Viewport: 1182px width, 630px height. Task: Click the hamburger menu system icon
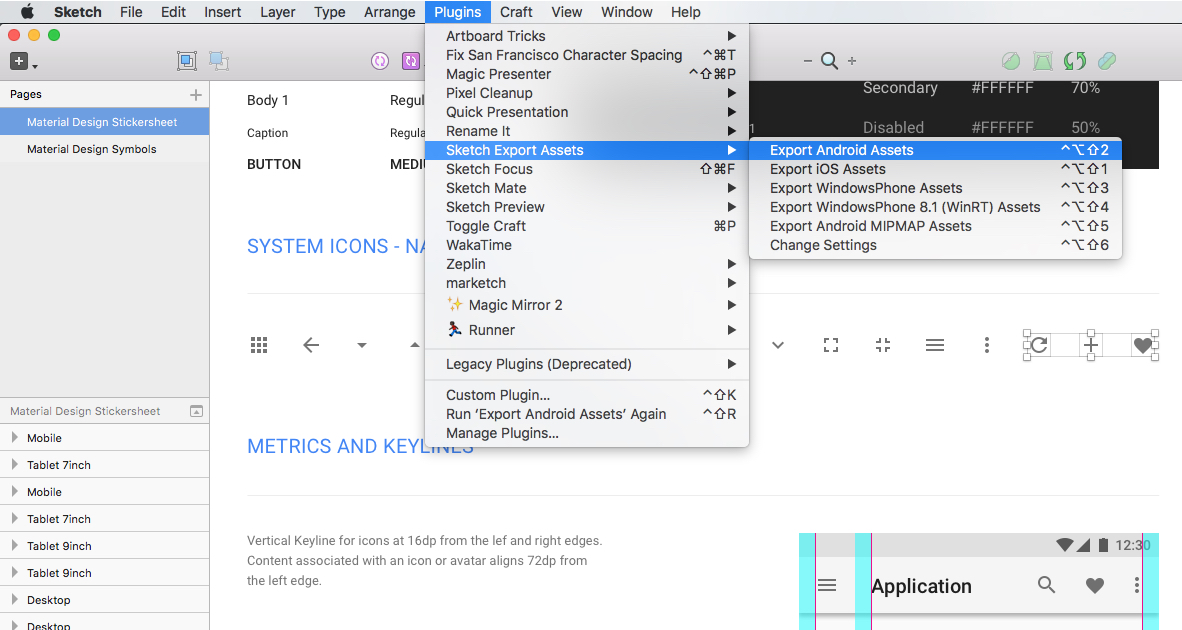(x=935, y=345)
